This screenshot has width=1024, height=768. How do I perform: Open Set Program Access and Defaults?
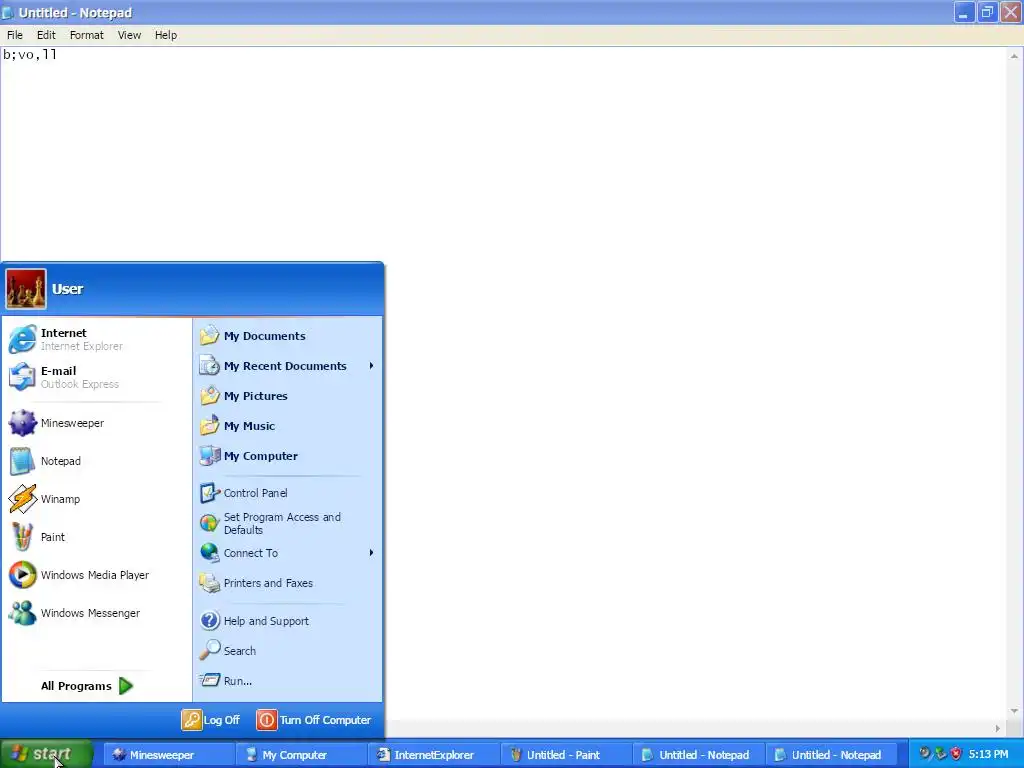(270, 523)
